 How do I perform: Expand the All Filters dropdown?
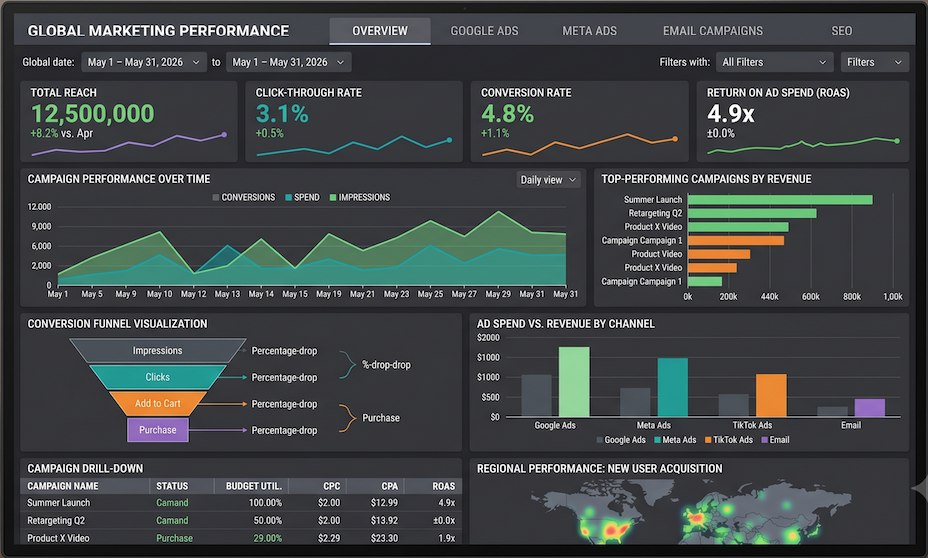(774, 62)
